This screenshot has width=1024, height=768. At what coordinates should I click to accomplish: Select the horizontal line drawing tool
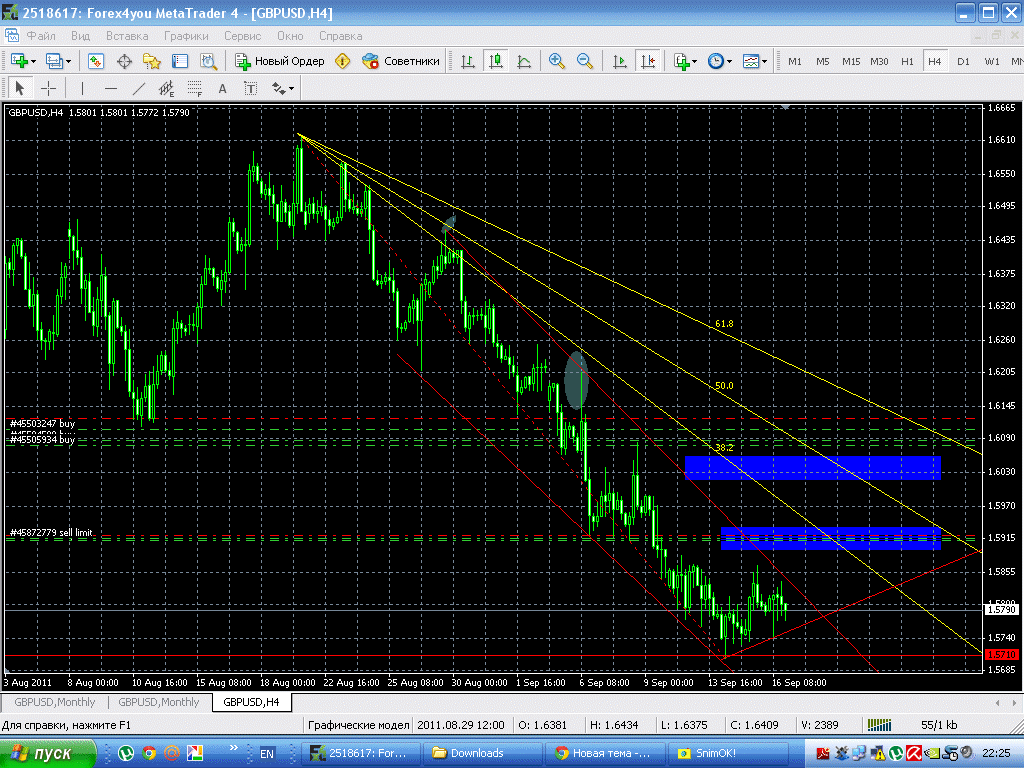click(x=111, y=88)
